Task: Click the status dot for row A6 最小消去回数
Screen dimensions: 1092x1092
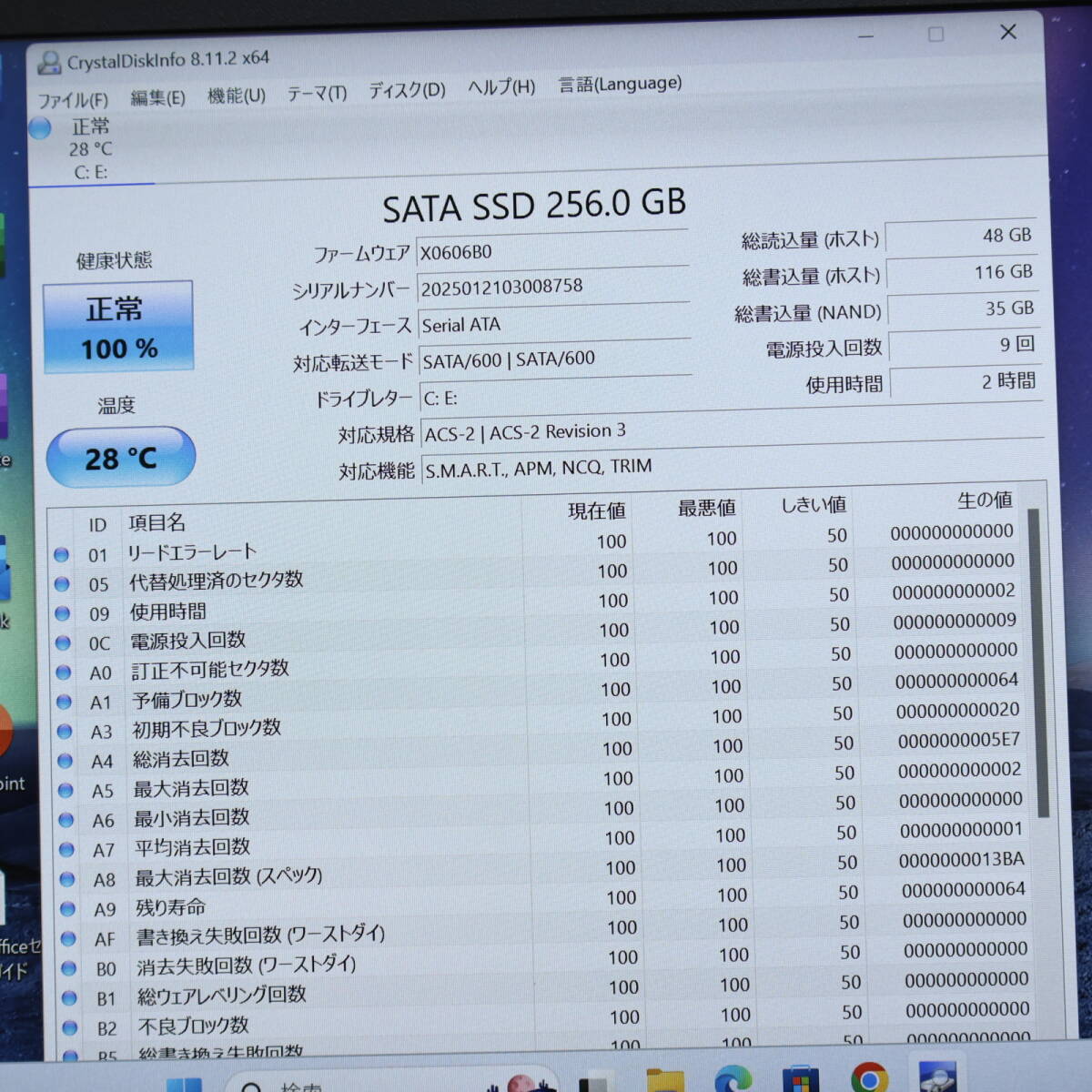Action: pyautogui.click(x=66, y=820)
